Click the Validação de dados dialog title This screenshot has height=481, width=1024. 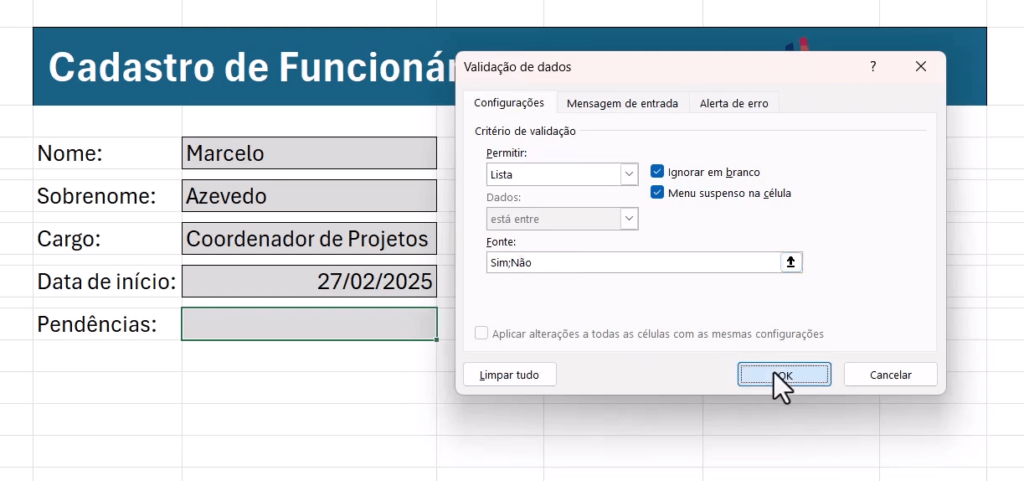pyautogui.click(x=517, y=67)
